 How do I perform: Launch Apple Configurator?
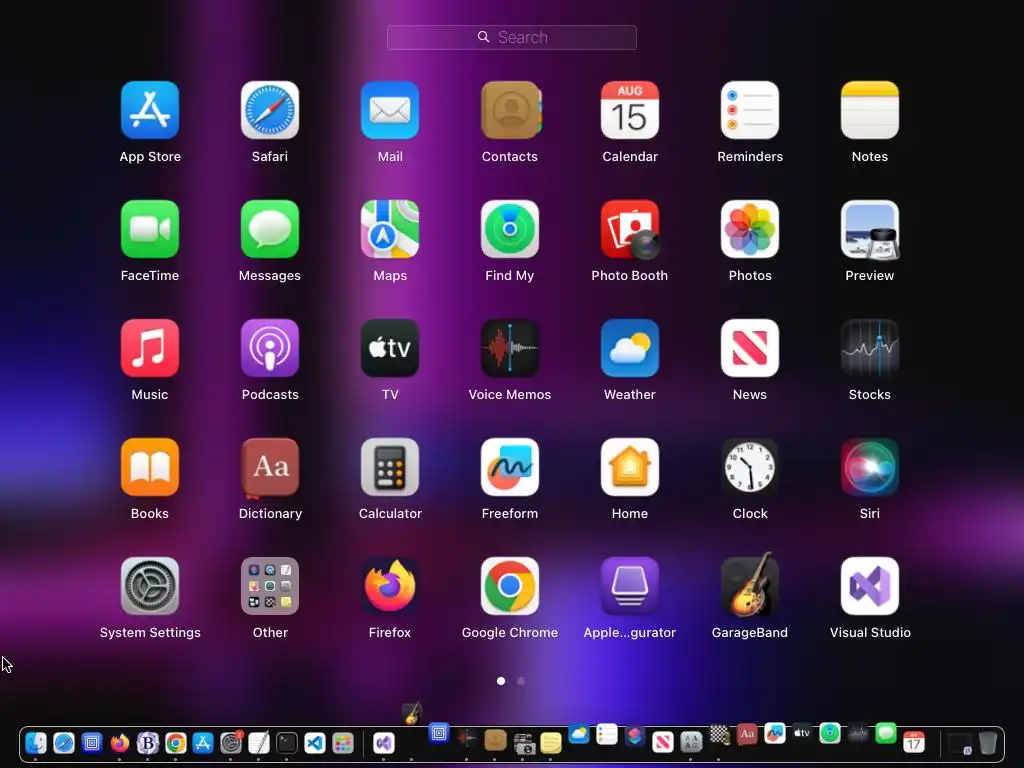(x=630, y=586)
